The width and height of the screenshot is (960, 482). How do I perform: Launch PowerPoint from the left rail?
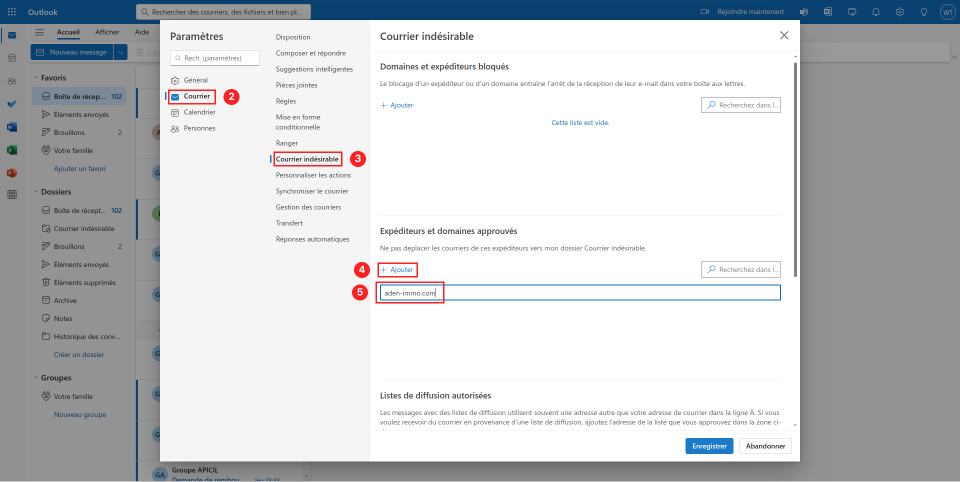point(12,173)
